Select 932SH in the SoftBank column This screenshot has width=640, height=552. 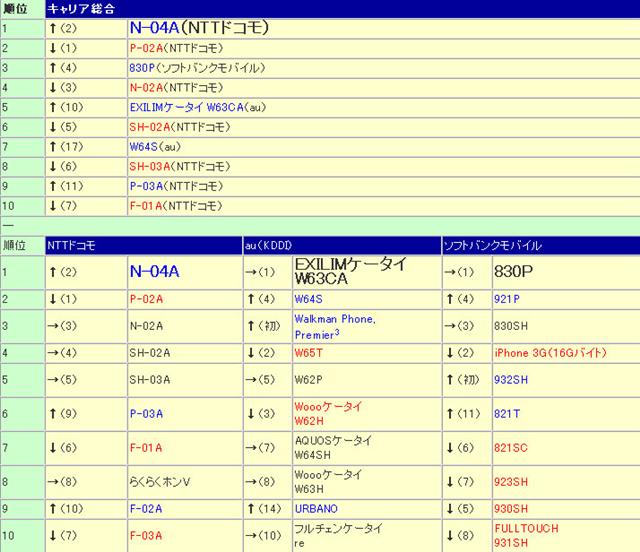(x=511, y=380)
